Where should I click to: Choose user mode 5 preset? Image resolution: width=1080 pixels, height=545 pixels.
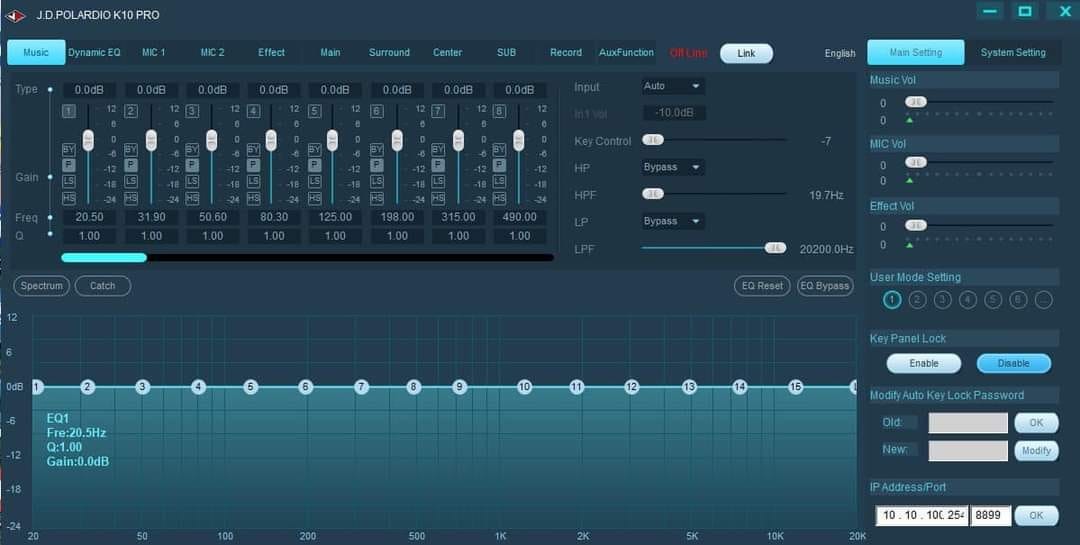(993, 300)
